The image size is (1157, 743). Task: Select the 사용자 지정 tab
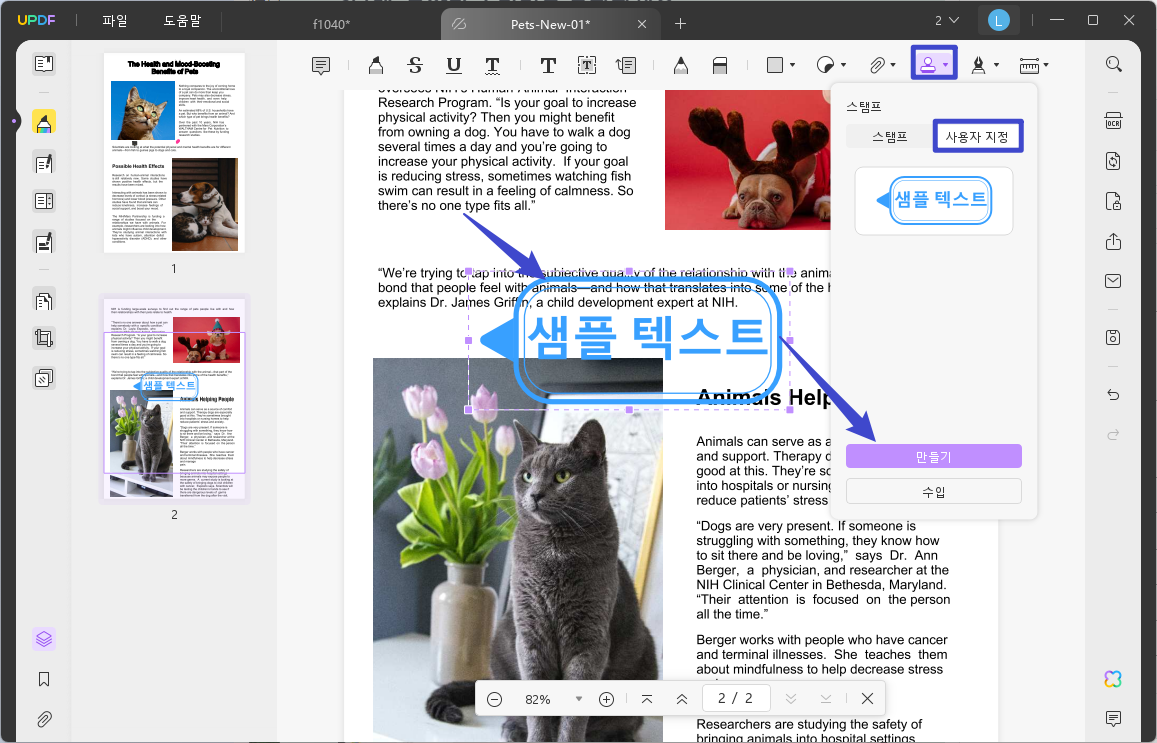977,136
